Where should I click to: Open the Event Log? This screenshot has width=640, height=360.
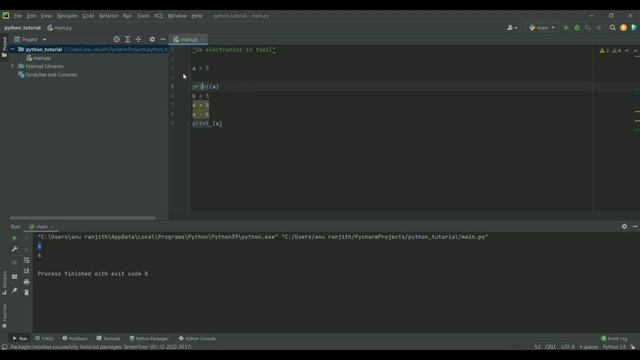[614, 338]
